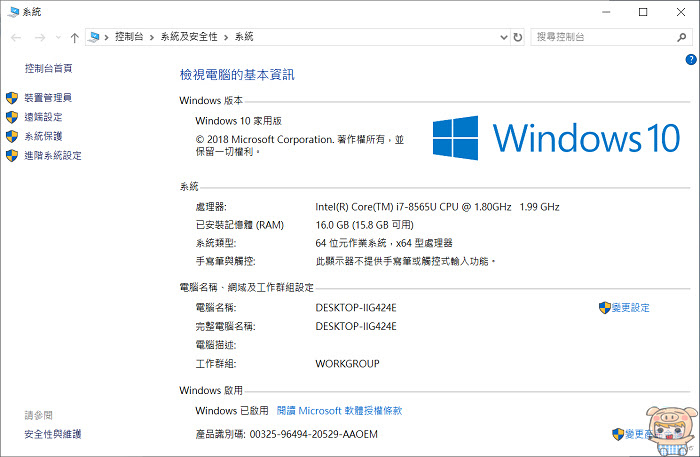Viewport: 700px width, 457px height.
Task: Click the 16.0 GB (15.8 GB 可用) value
Action: coord(364,225)
